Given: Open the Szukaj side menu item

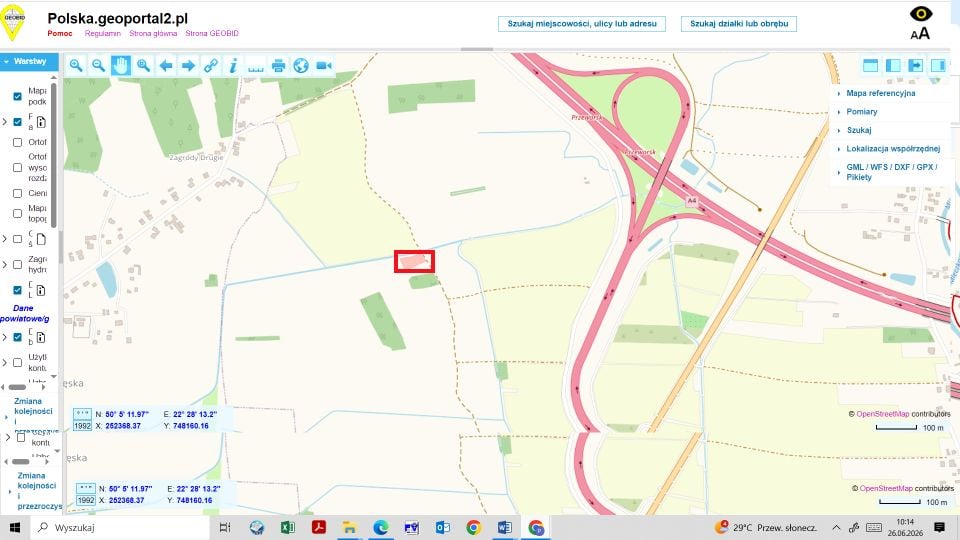Looking at the screenshot, I should coord(858,130).
